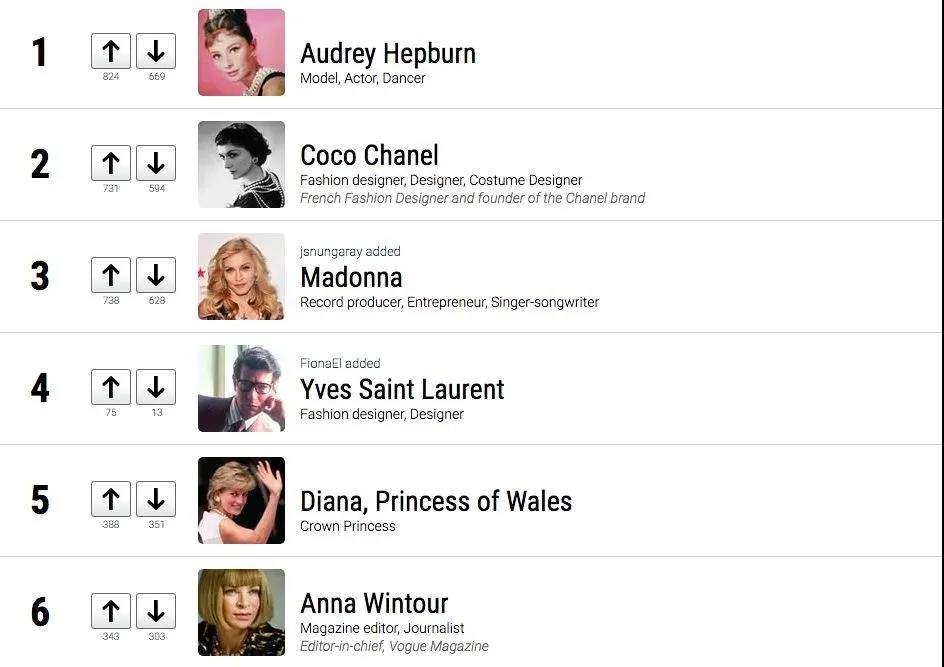Upvote Audrey Hepburn with the up arrow
The width and height of the screenshot is (944, 667).
(111, 51)
